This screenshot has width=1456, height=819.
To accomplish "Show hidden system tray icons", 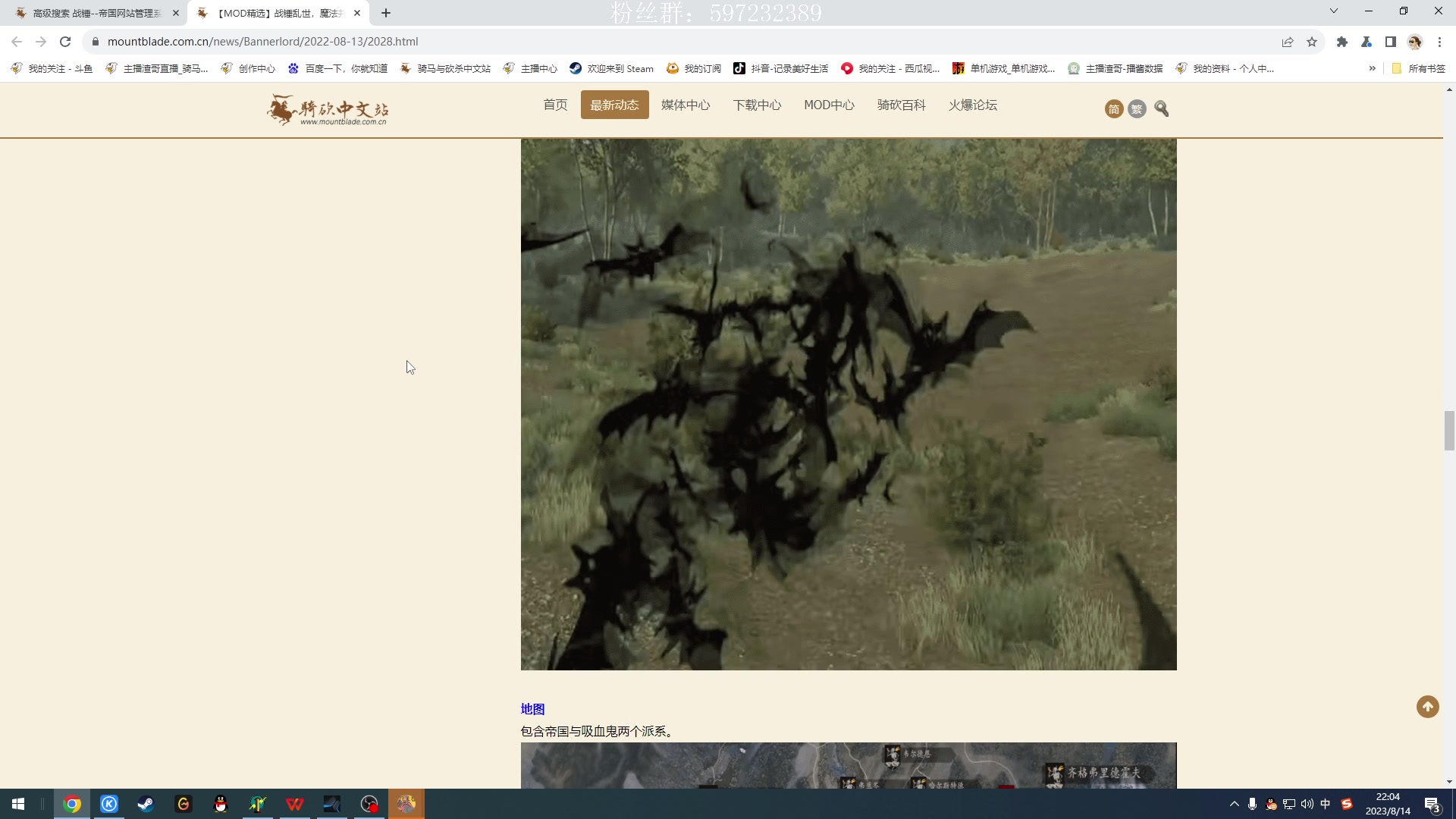I will [1234, 804].
